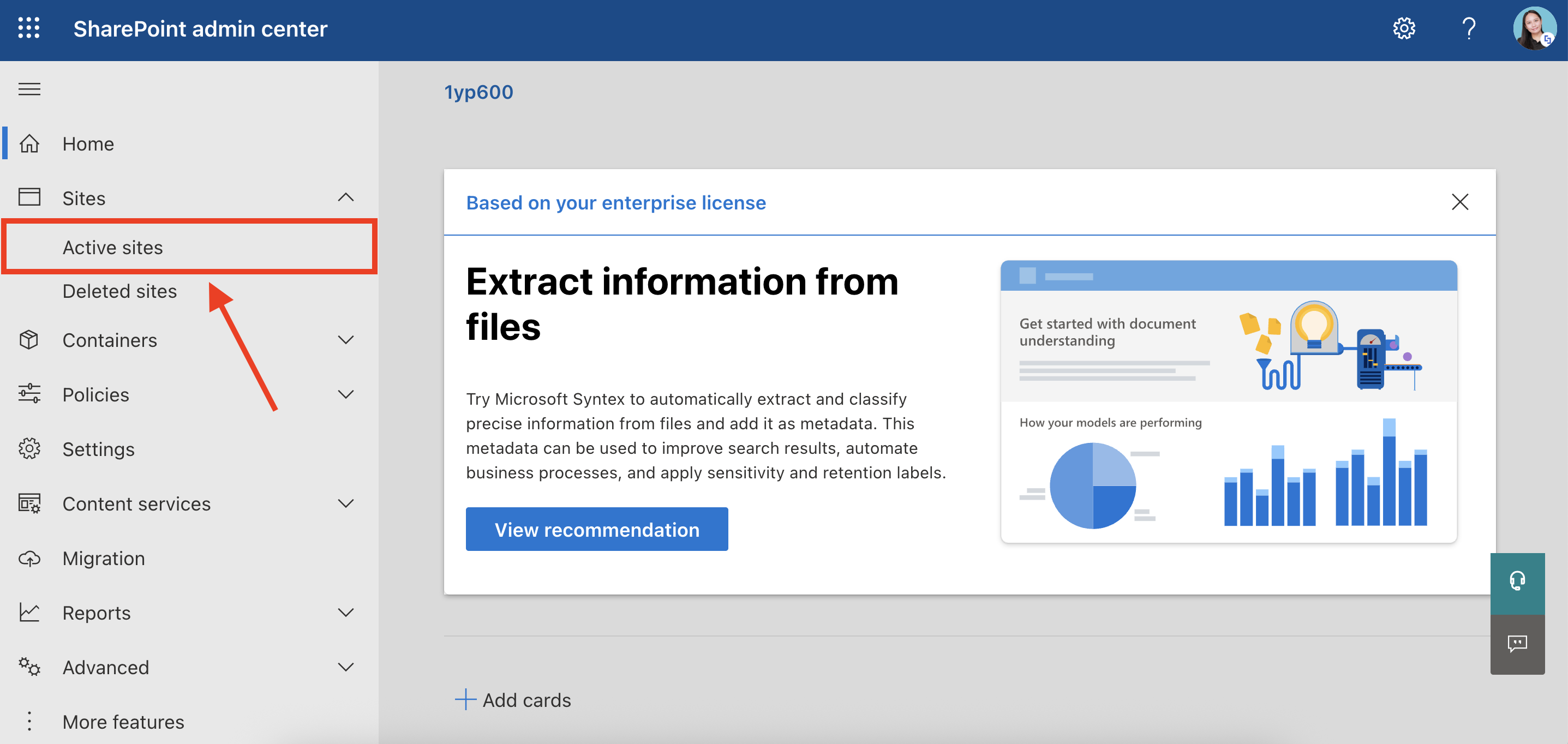
Task: Toggle the hamburger menu to collapse navigation
Action: [x=28, y=89]
